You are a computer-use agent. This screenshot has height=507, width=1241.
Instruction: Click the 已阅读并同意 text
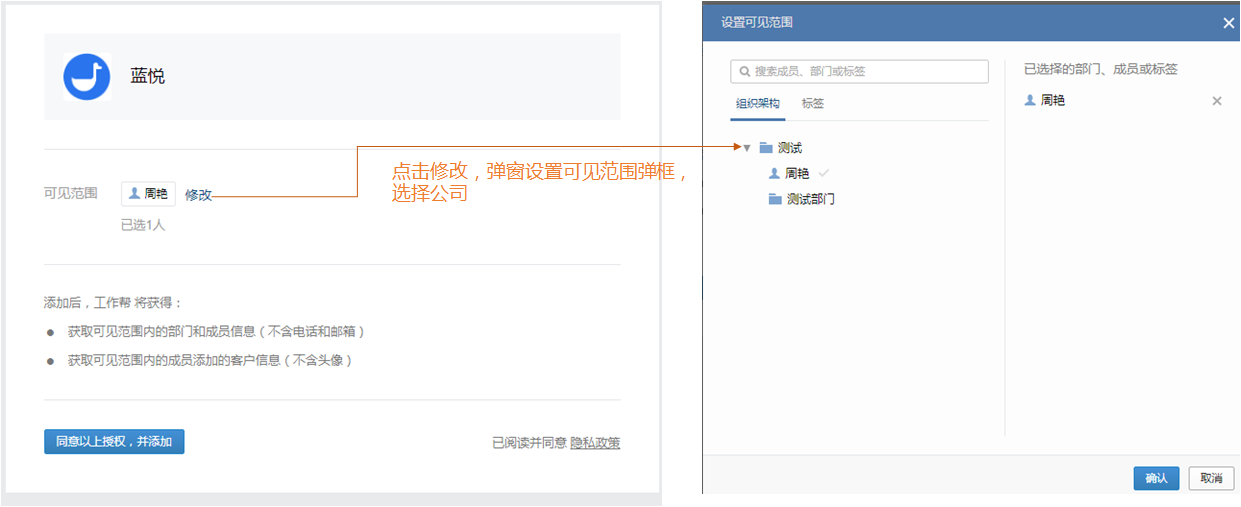pos(529,443)
